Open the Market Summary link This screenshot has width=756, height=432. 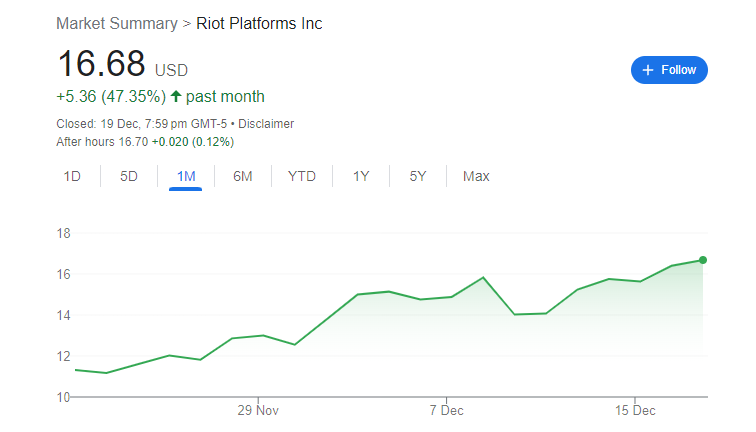point(114,23)
